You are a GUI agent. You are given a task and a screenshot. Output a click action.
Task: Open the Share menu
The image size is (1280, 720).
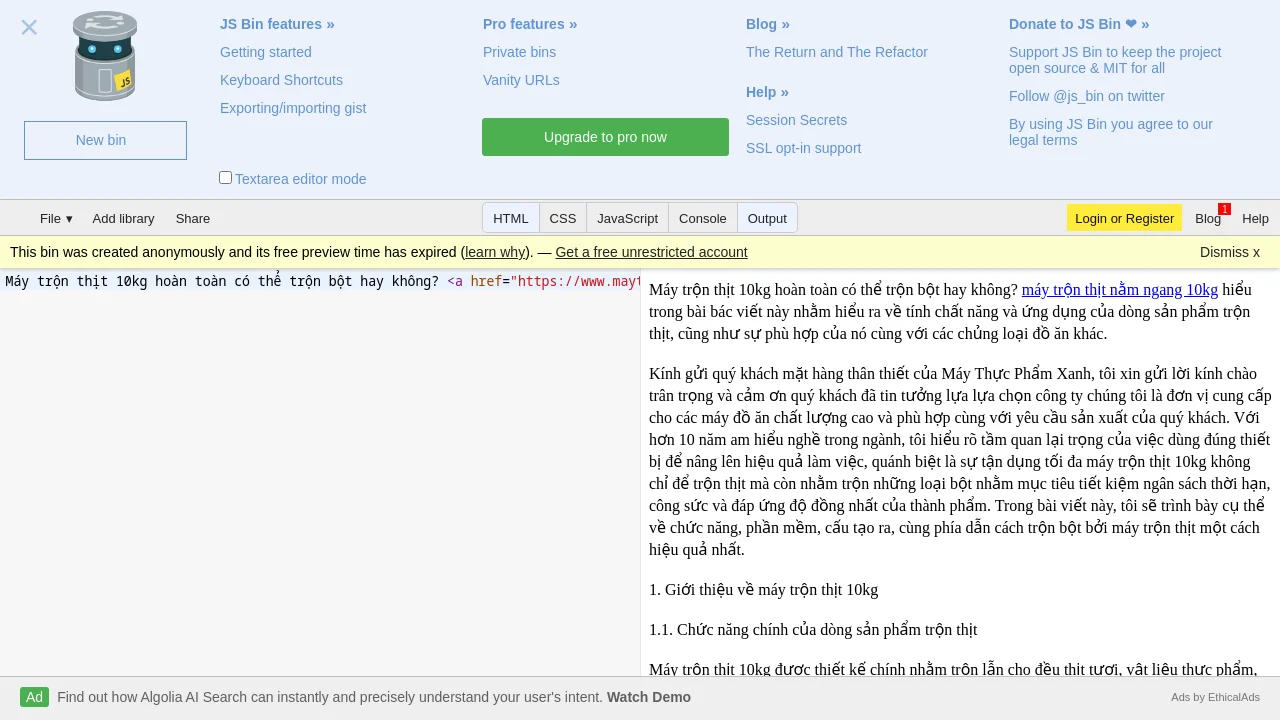193,218
